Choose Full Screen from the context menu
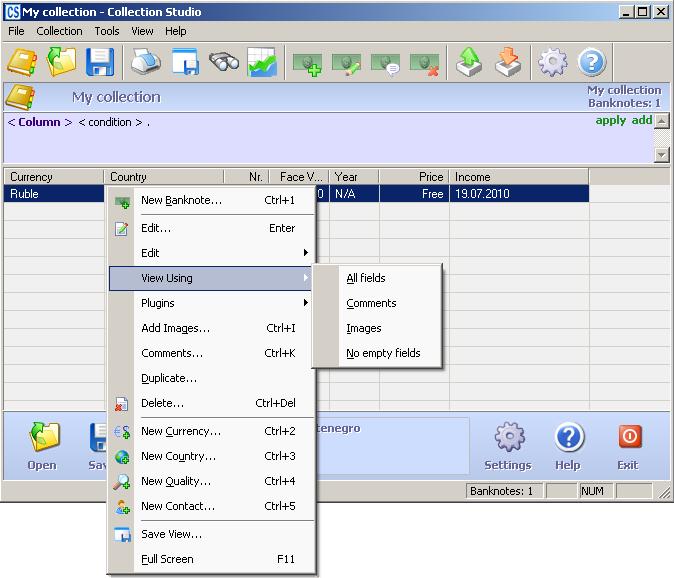The width and height of the screenshot is (674, 578). [x=211, y=559]
